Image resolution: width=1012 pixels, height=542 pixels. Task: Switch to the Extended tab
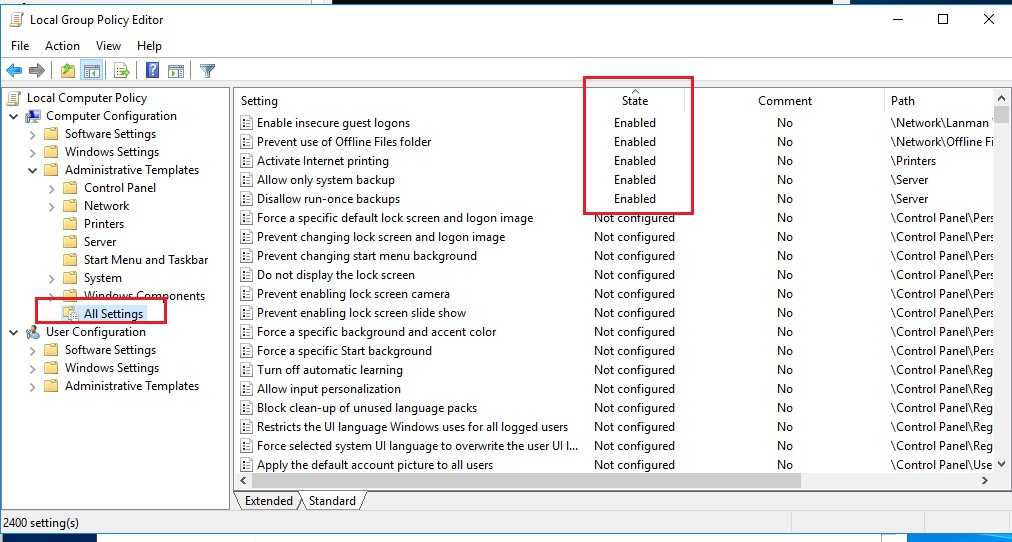coord(268,501)
